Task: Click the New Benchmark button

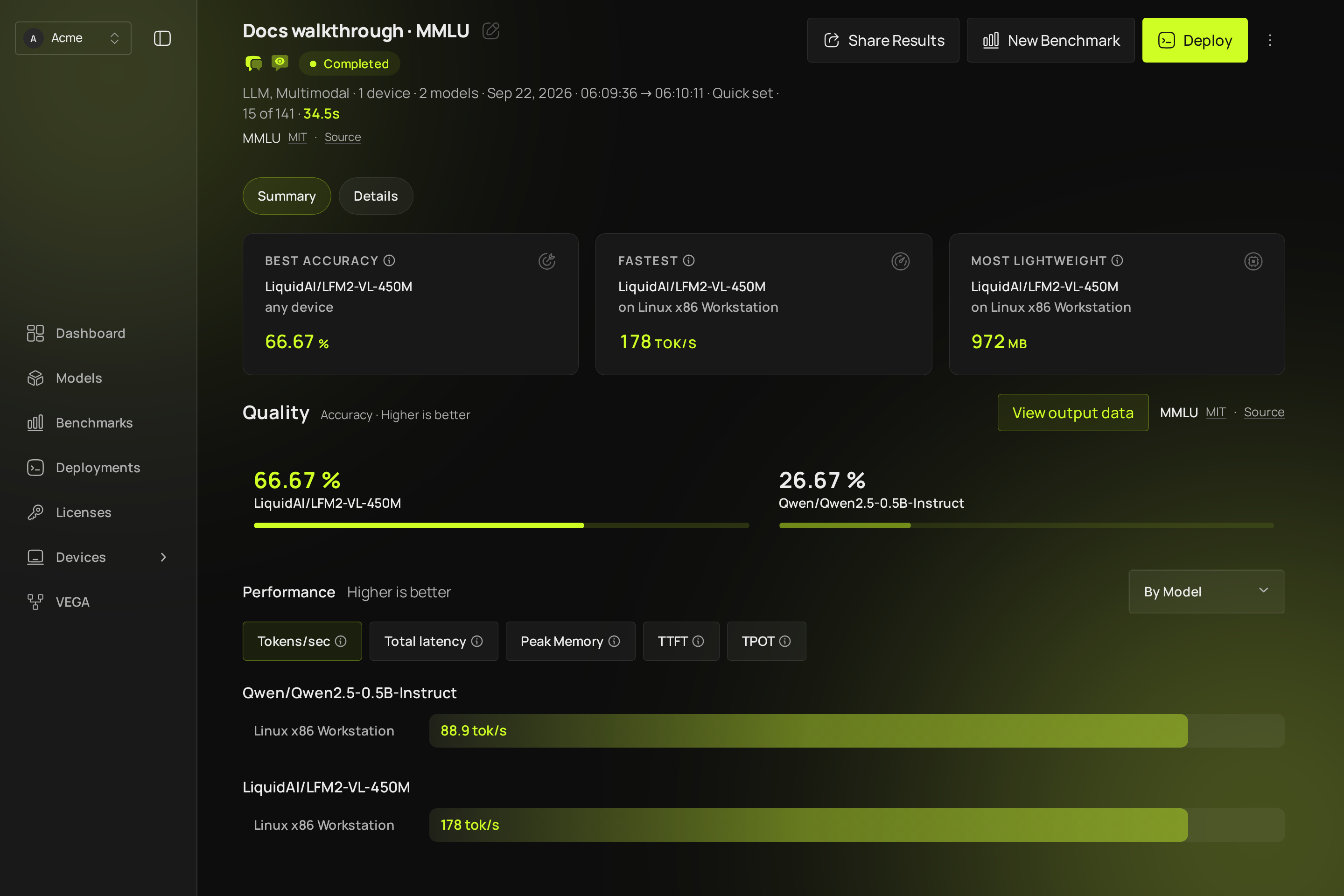Action: pos(1050,40)
